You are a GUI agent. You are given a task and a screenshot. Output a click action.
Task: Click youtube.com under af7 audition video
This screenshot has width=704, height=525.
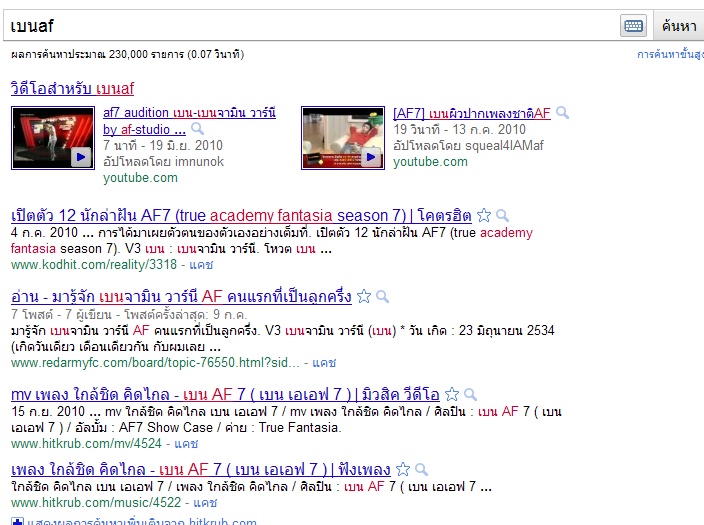[x=140, y=178]
